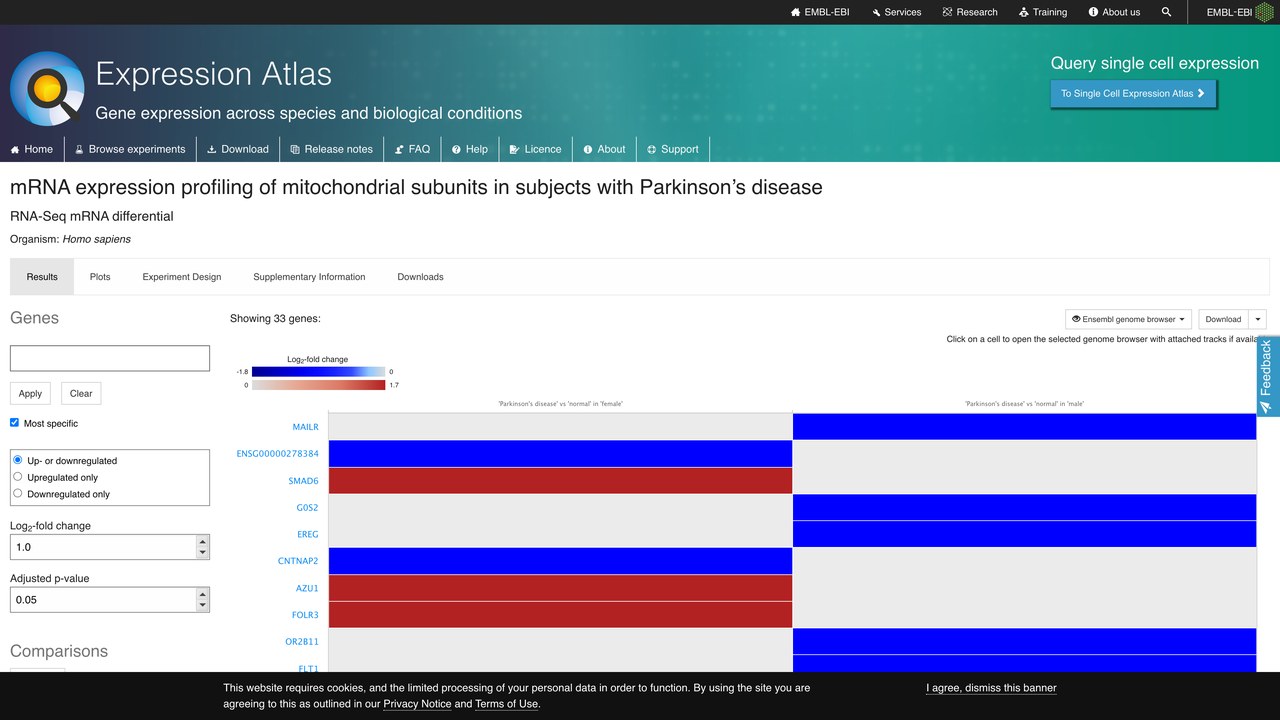
Task: Switch to the Plots tab
Action: pyautogui.click(x=100, y=277)
